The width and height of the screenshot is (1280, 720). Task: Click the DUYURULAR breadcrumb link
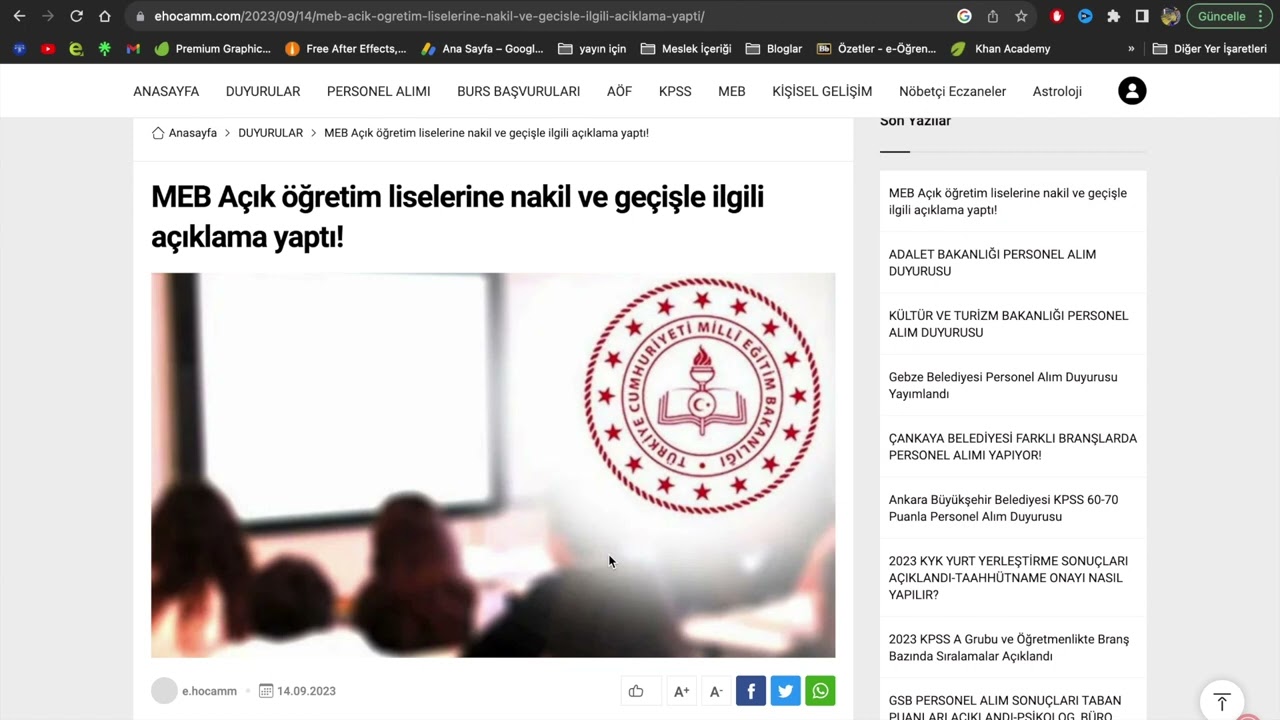click(x=270, y=133)
